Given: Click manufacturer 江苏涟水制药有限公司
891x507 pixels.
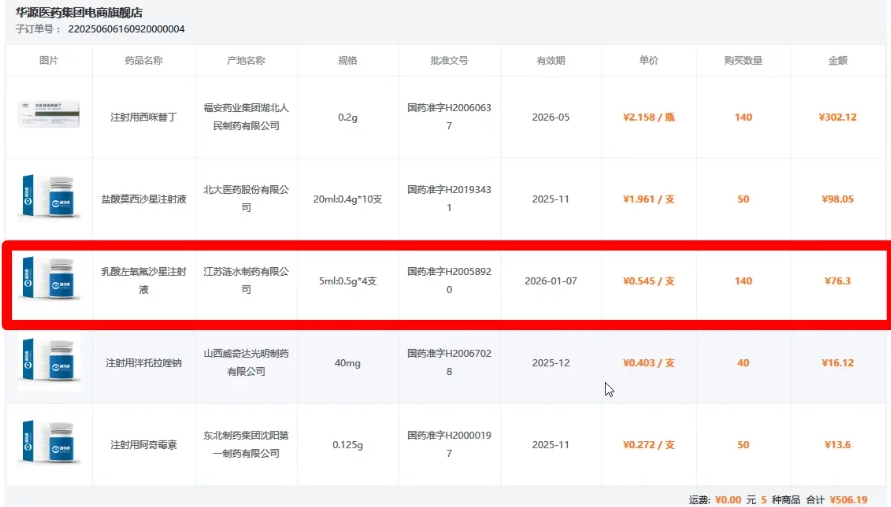Looking at the screenshot, I should 246,280.
